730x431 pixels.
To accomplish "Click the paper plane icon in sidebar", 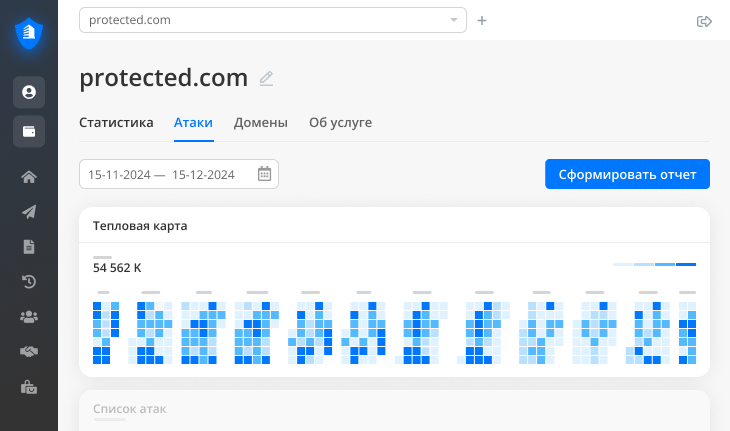I will pyautogui.click(x=29, y=212).
